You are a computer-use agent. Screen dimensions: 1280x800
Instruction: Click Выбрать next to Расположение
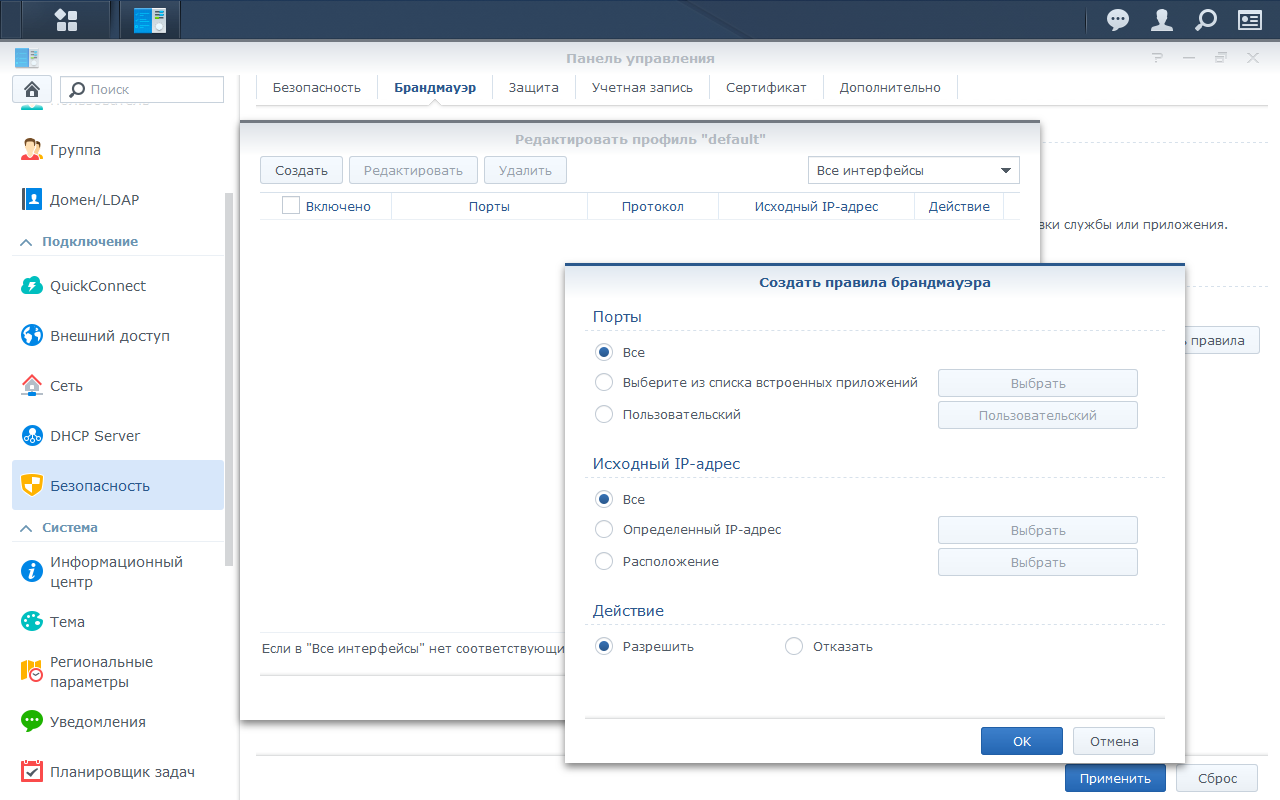pos(1038,562)
